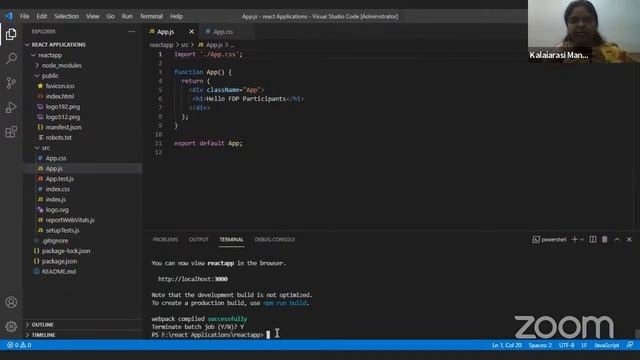Follow the http://localhost:3000 link in terminal
This screenshot has width=640, height=360.
(193, 279)
